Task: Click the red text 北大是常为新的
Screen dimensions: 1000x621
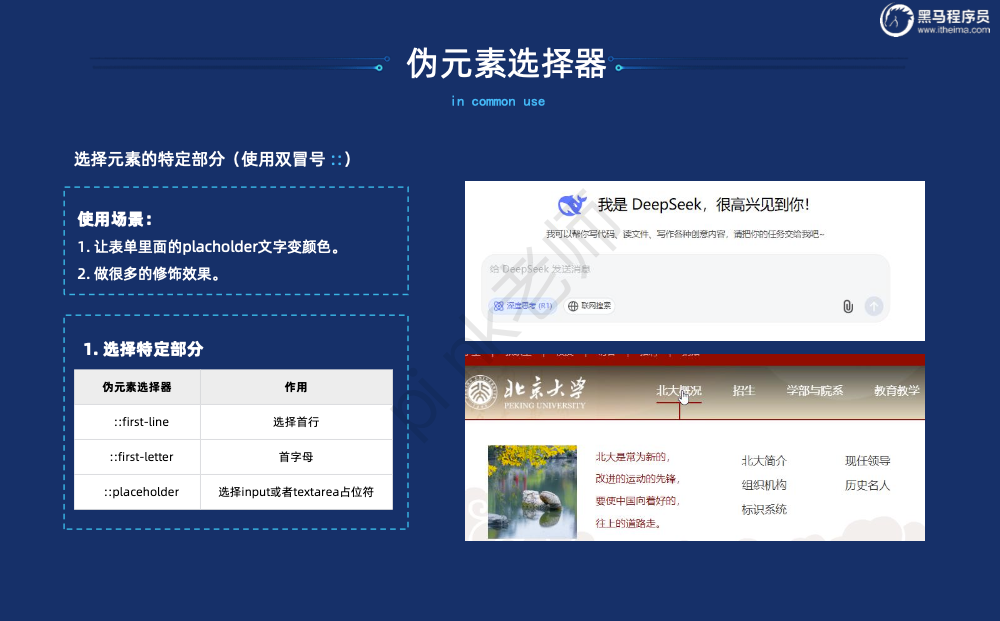Action: tap(633, 457)
